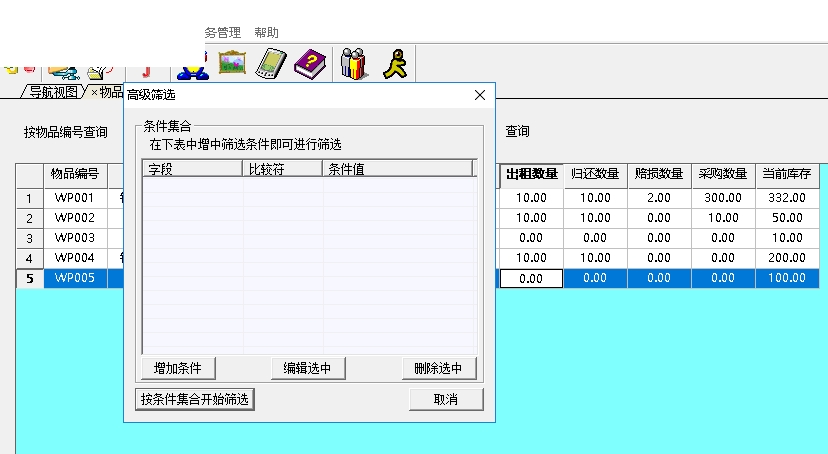
Task: Select the WP002 cell
Action: coord(75,218)
